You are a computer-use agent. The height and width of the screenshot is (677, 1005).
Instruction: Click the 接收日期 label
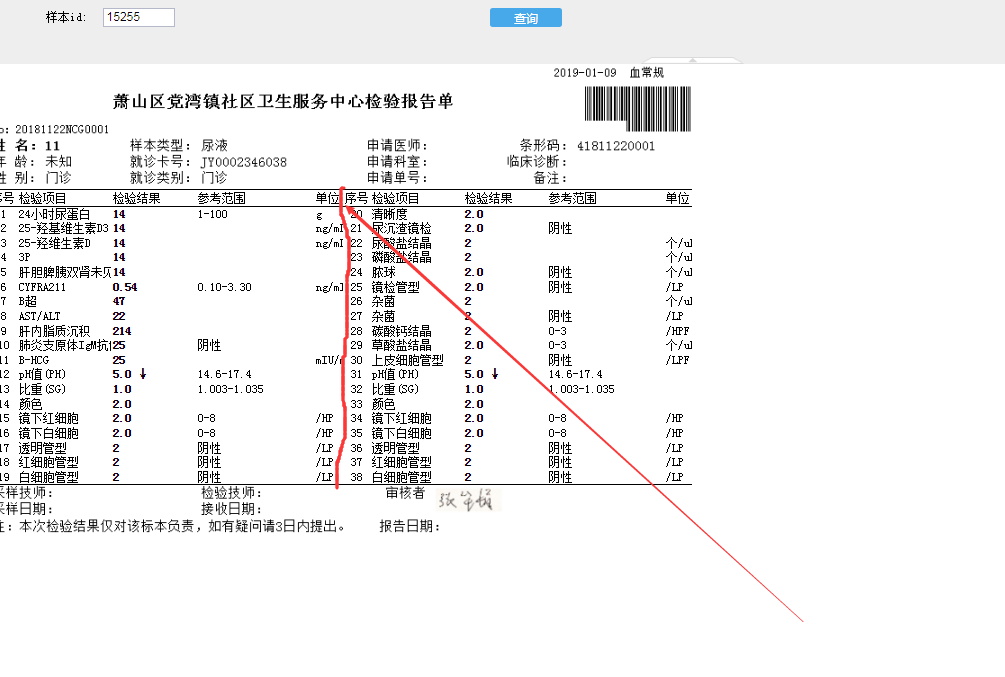[x=231, y=509]
